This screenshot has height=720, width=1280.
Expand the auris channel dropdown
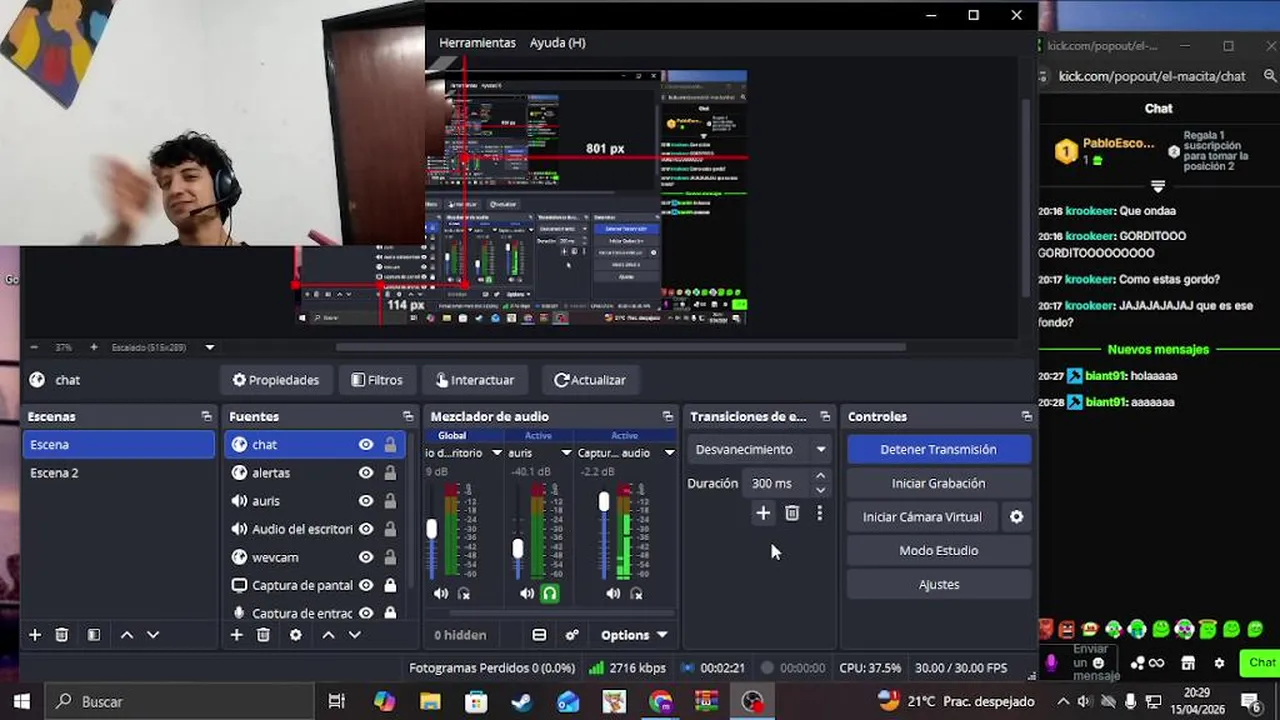pyautogui.click(x=567, y=453)
